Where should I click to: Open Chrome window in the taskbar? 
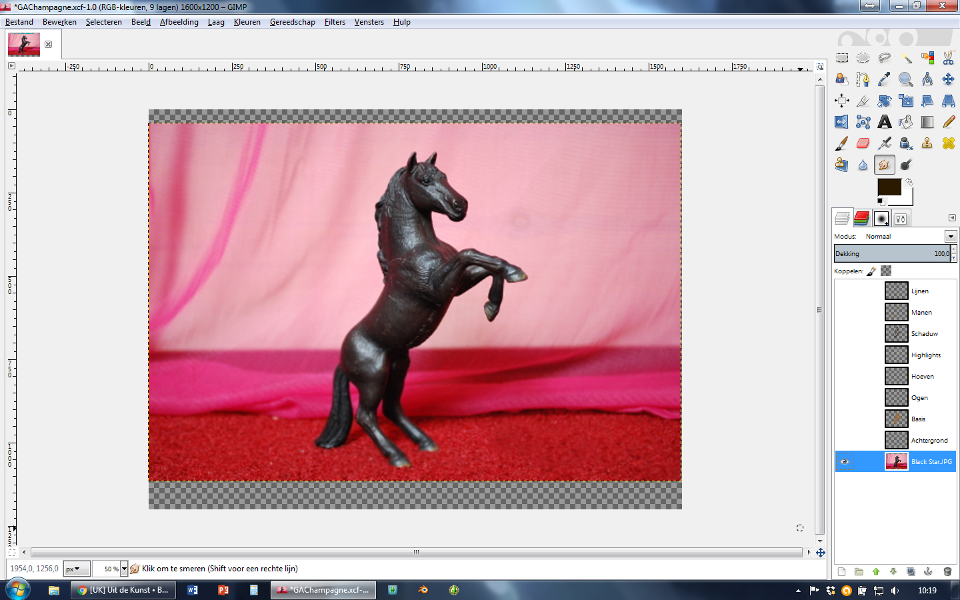pos(122,590)
